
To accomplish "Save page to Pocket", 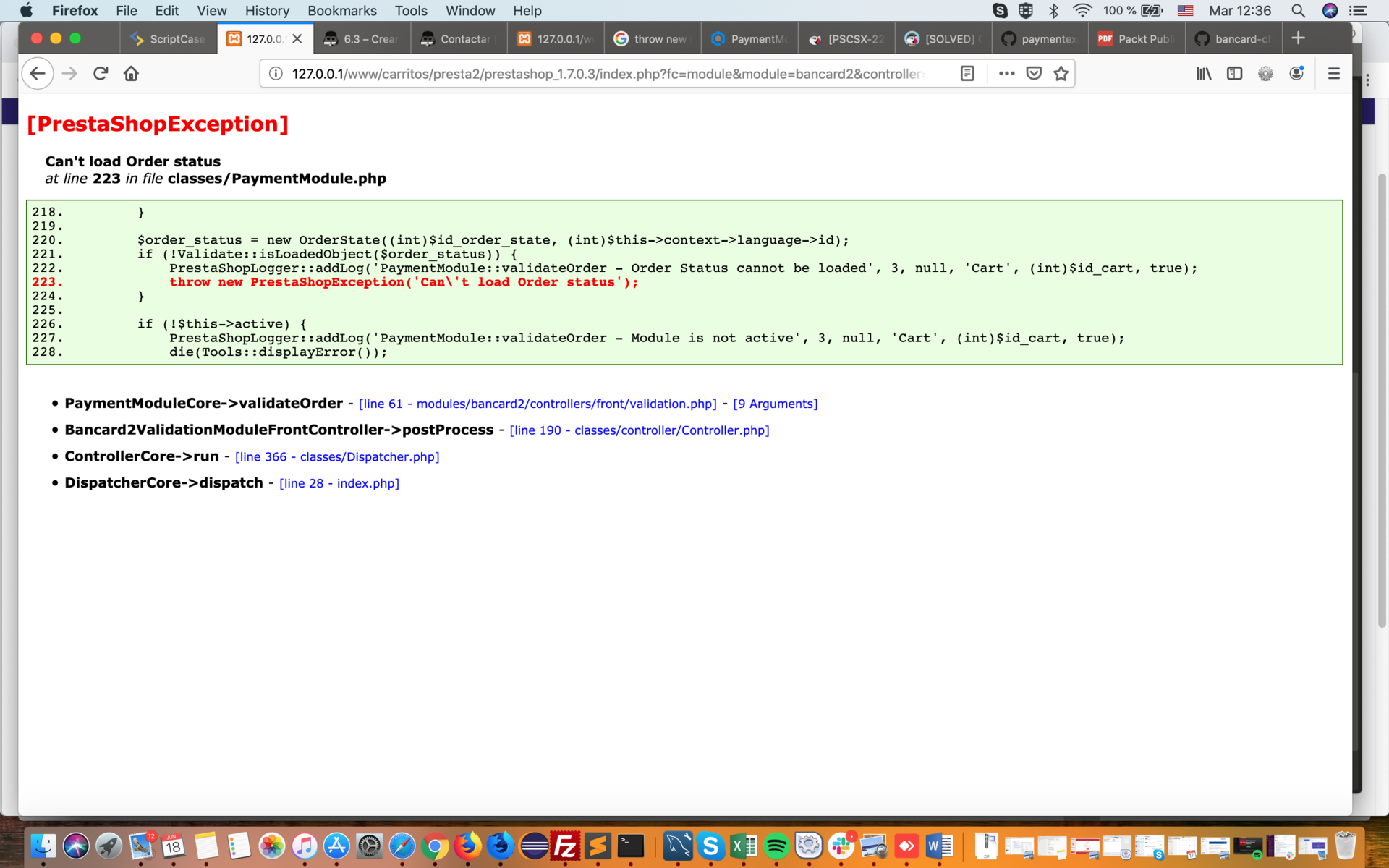I will point(1034,74).
